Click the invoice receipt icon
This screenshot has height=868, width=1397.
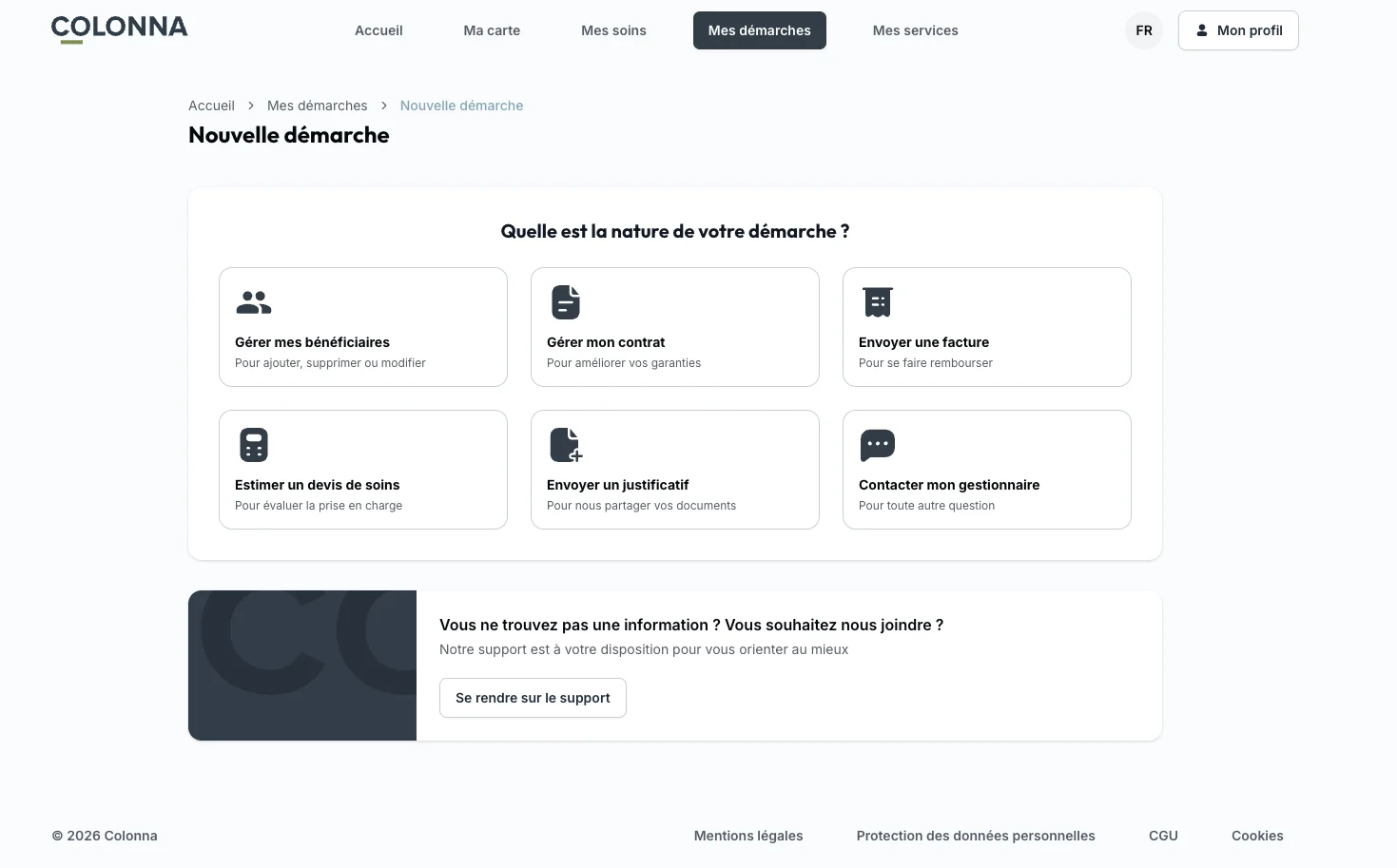pyautogui.click(x=877, y=302)
